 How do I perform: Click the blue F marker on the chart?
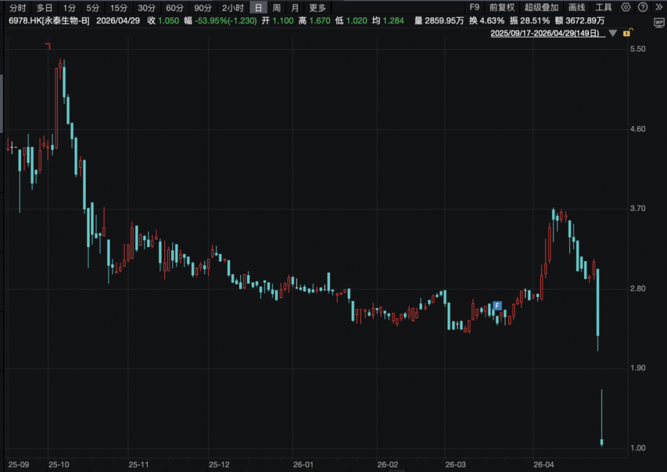click(496, 304)
